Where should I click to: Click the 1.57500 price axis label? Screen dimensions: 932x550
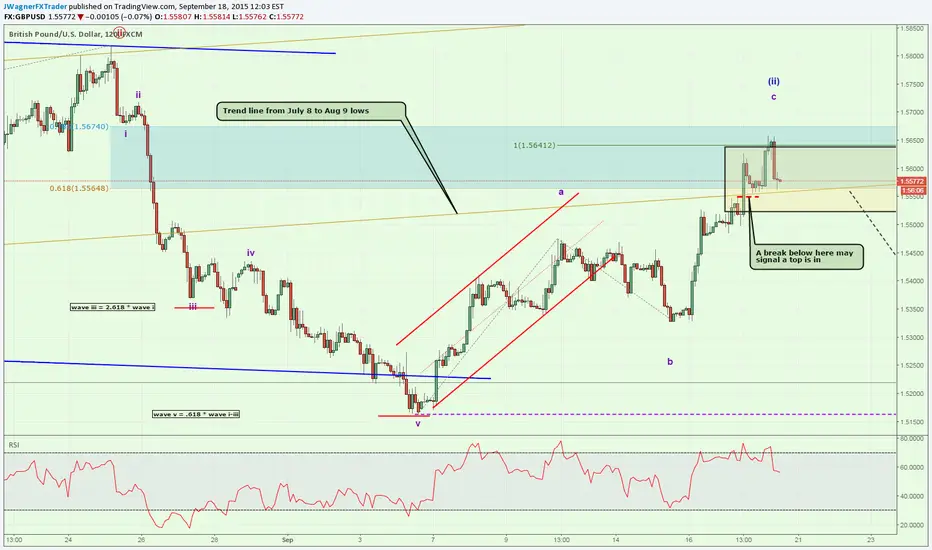tap(912, 84)
